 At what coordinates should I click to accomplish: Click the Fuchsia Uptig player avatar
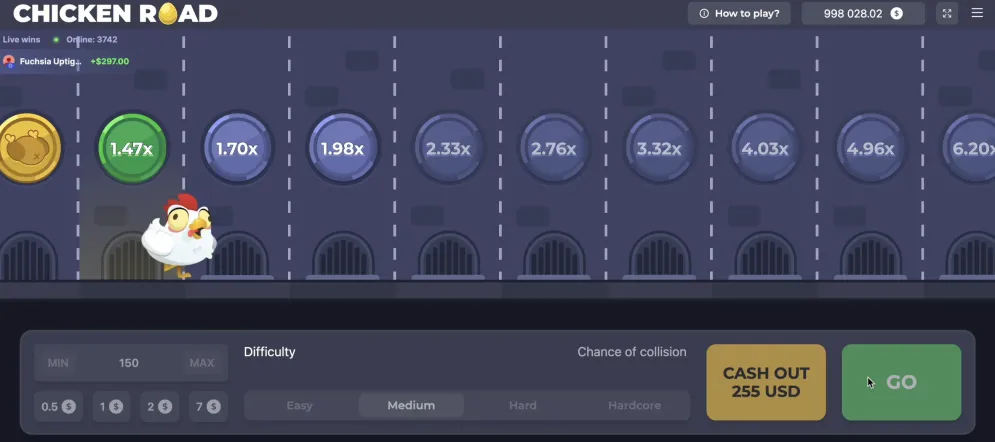(9, 62)
